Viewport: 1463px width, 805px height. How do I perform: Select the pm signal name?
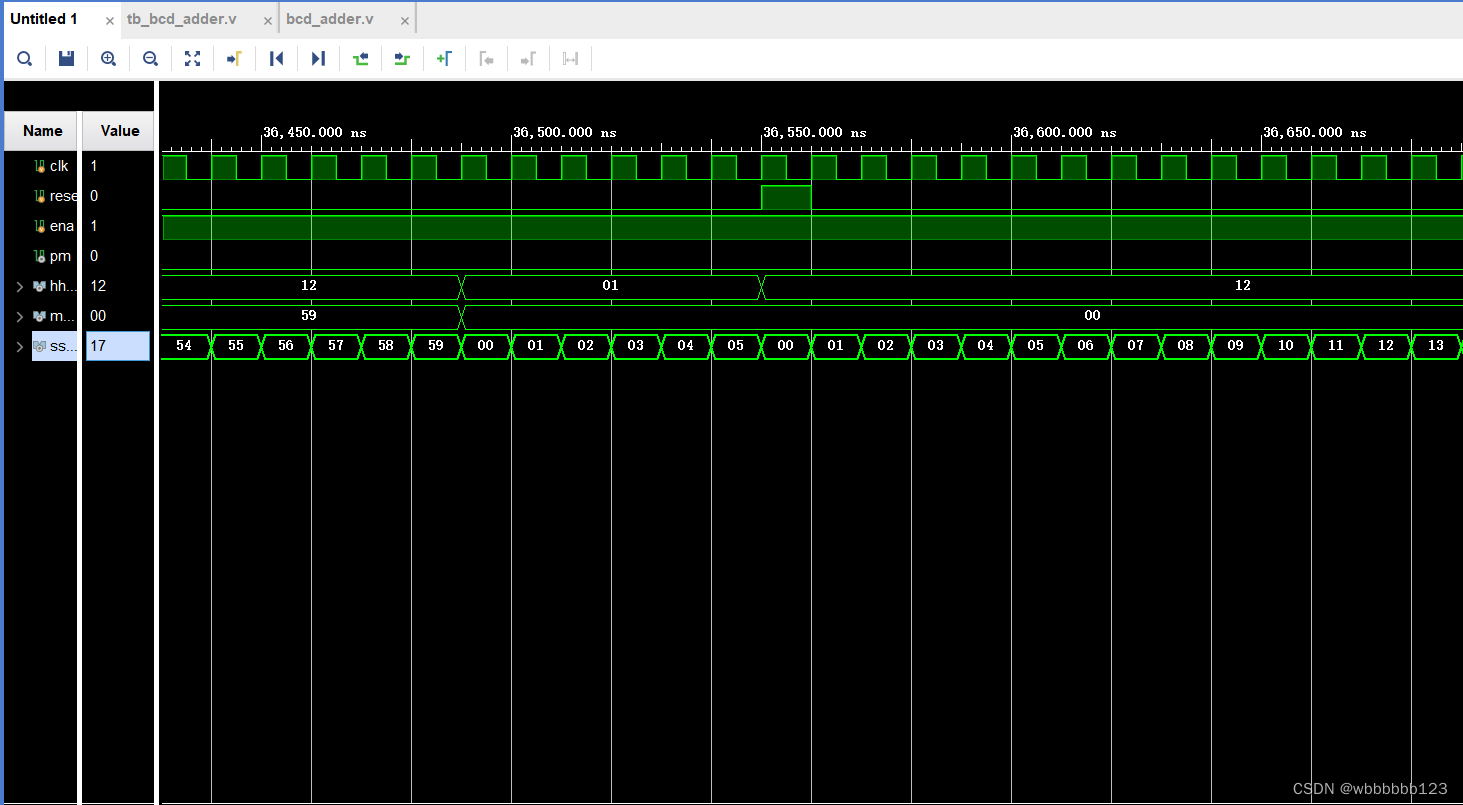pos(60,256)
